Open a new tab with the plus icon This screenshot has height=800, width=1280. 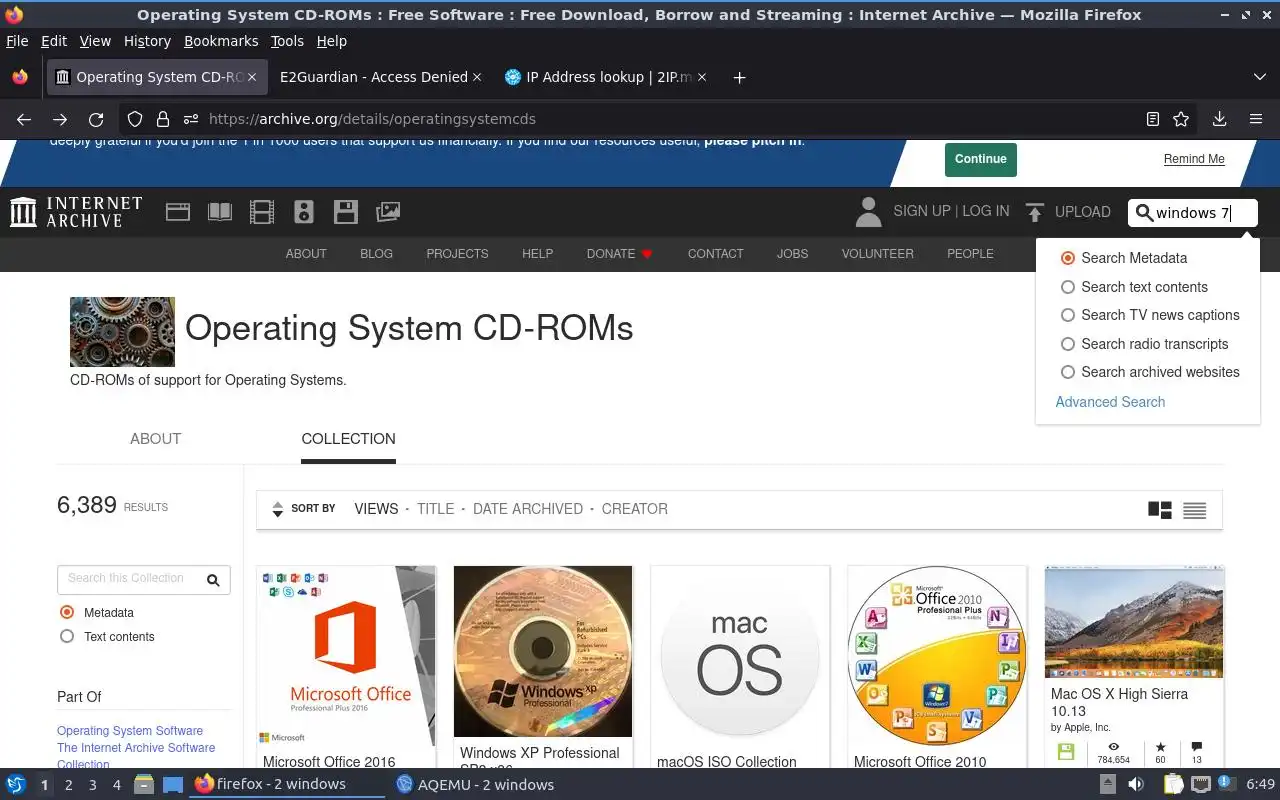click(739, 77)
